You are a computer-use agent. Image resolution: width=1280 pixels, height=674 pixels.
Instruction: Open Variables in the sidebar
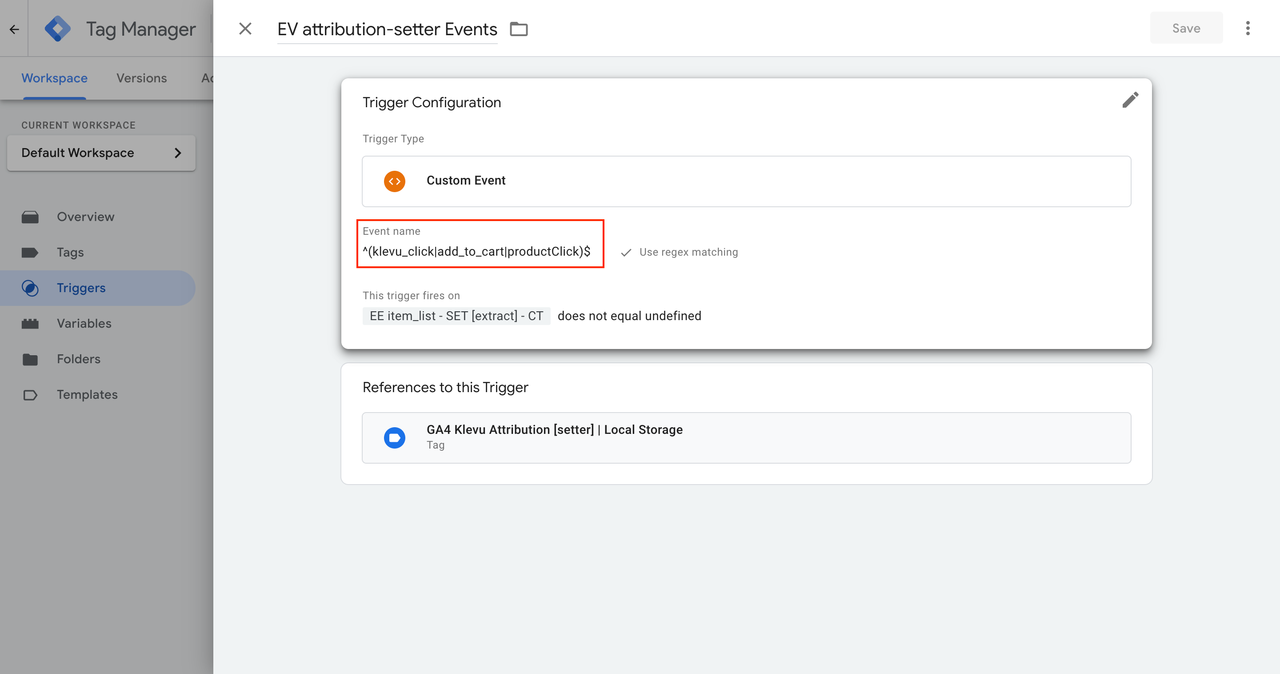pos(84,323)
